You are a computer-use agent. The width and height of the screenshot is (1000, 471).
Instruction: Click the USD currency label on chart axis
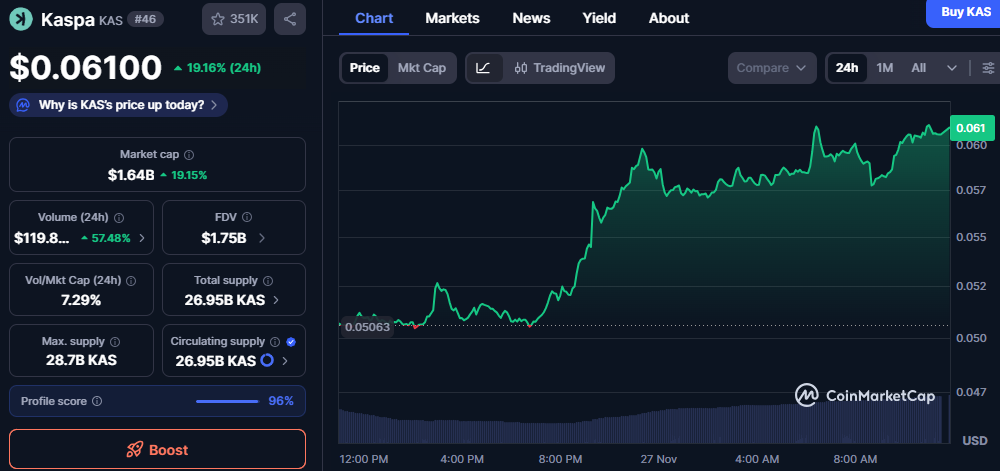point(974,441)
